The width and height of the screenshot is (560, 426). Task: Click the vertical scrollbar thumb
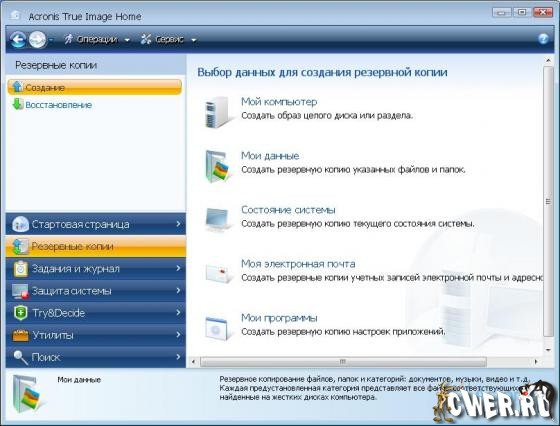[548, 201]
